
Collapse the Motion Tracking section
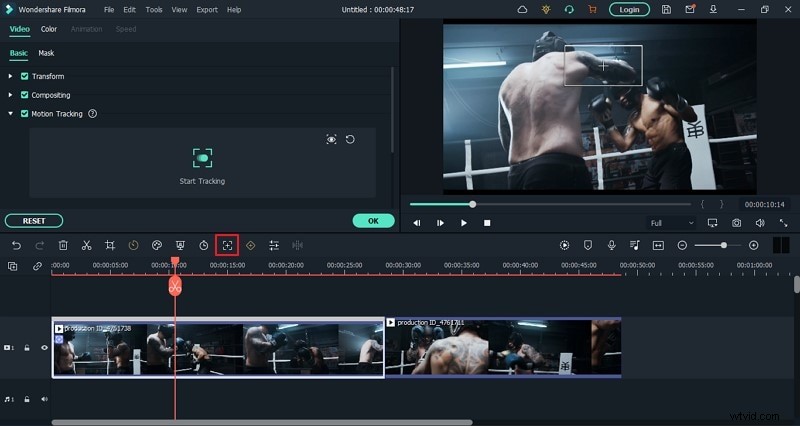tap(10, 114)
